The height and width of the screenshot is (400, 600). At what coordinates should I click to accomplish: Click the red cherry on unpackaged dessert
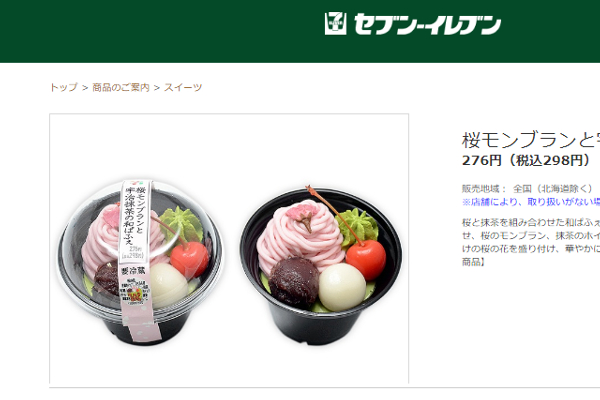tap(366, 259)
